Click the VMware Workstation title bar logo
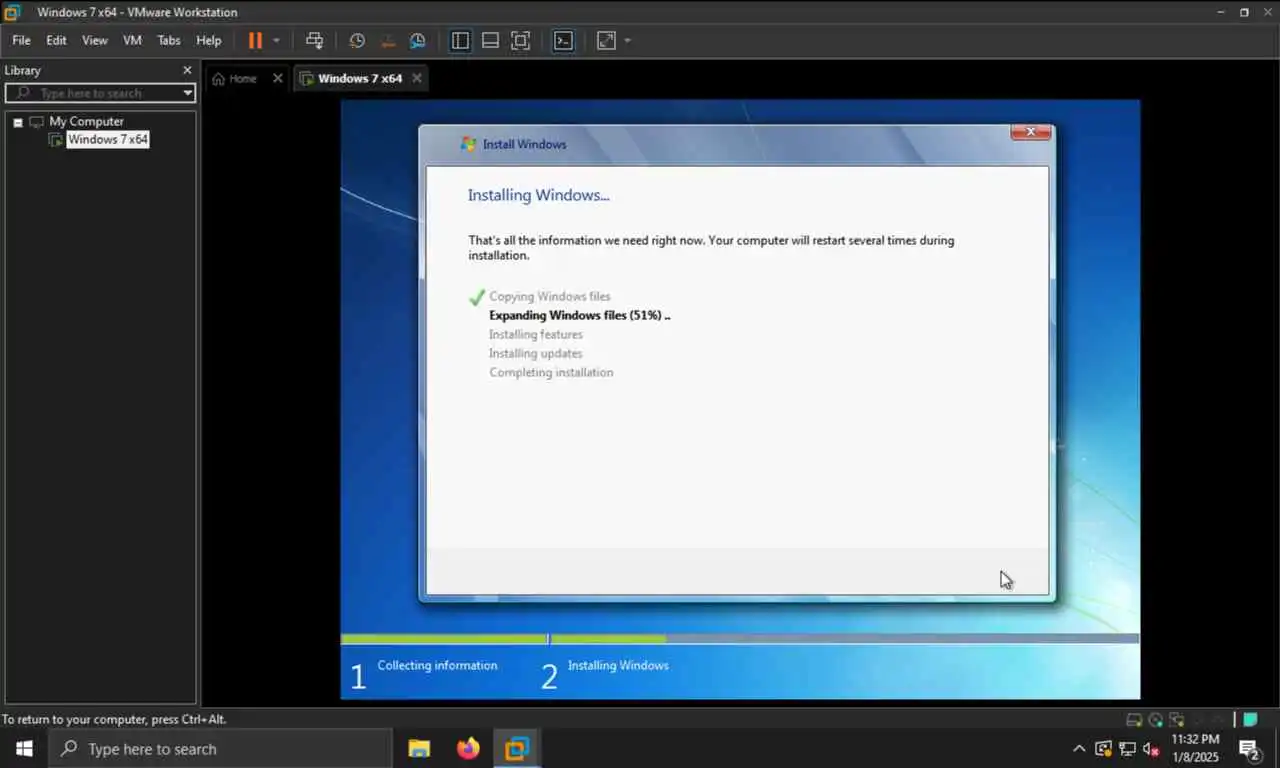Viewport: 1280px width, 768px height. 13,12
